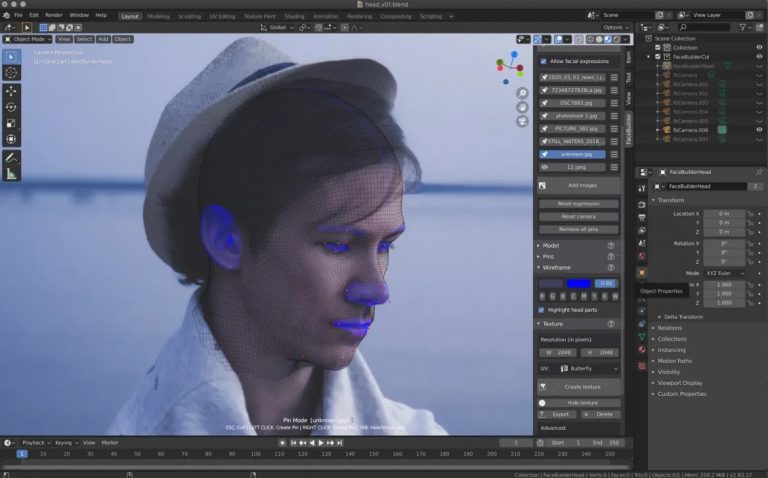
Task: Click the Add images picture icon
Action: click(x=542, y=186)
